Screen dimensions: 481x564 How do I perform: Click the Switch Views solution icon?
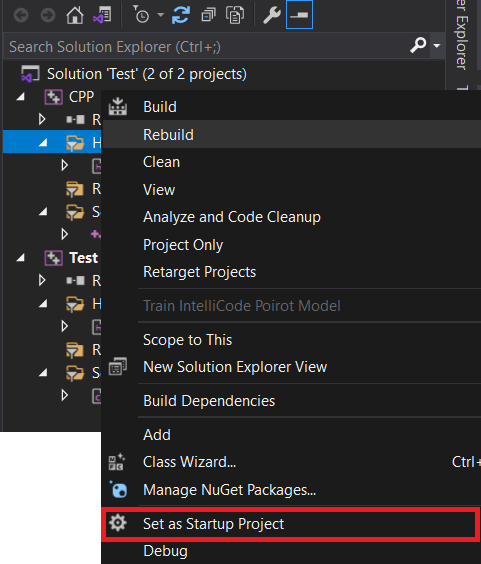102,15
